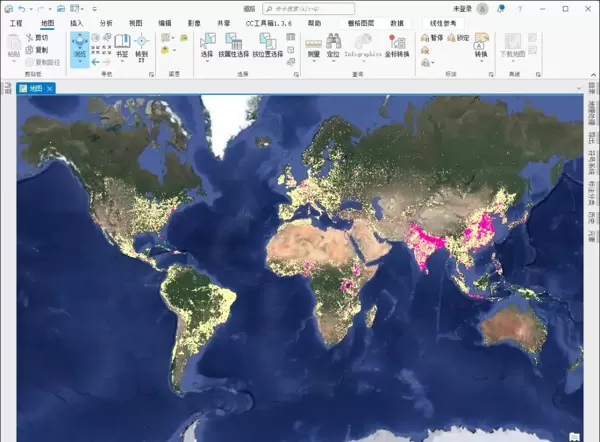Toggle 暂停 (Pause) labeling
The width and height of the screenshot is (600, 442).
432,37
